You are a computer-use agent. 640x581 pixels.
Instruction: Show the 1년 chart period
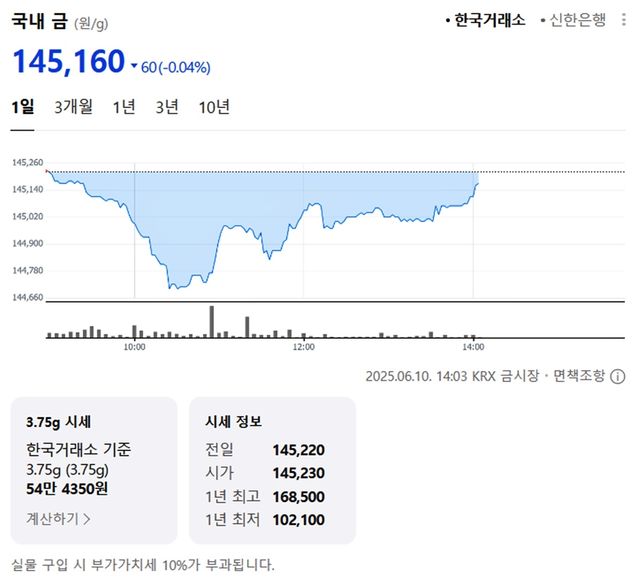coord(124,107)
